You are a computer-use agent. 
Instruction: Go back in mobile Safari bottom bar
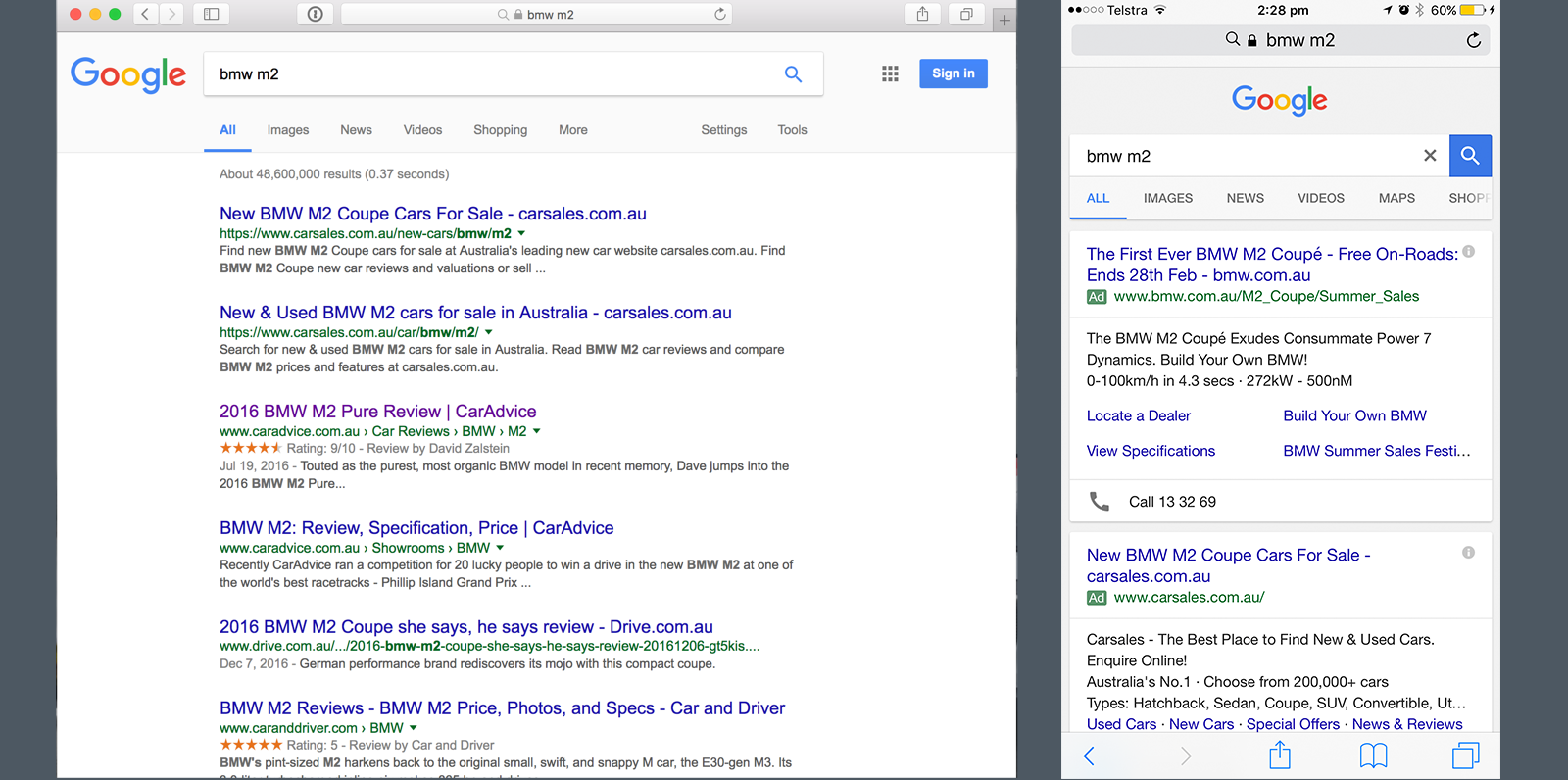[1089, 756]
